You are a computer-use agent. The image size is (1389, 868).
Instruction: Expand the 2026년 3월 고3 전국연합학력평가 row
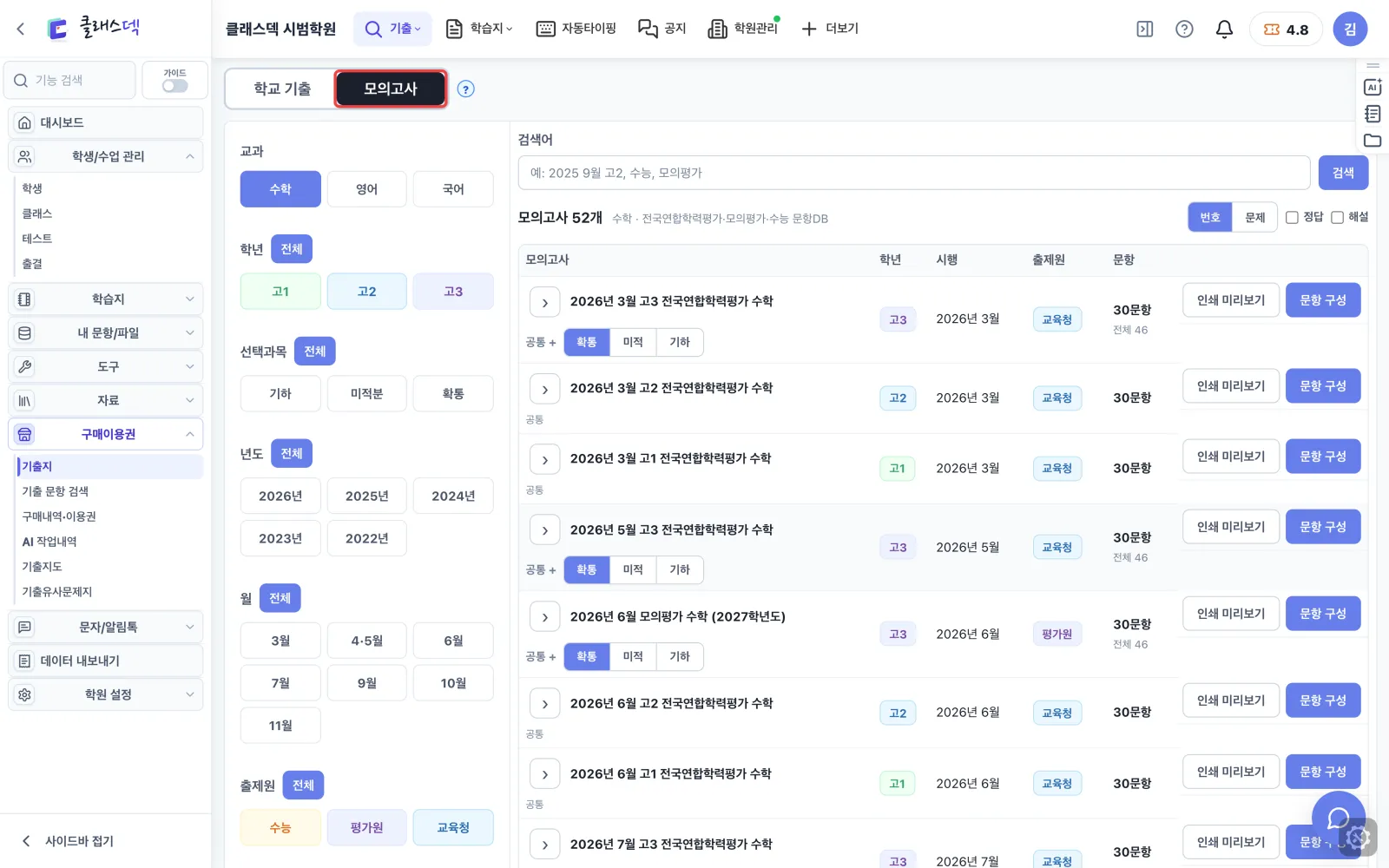544,302
